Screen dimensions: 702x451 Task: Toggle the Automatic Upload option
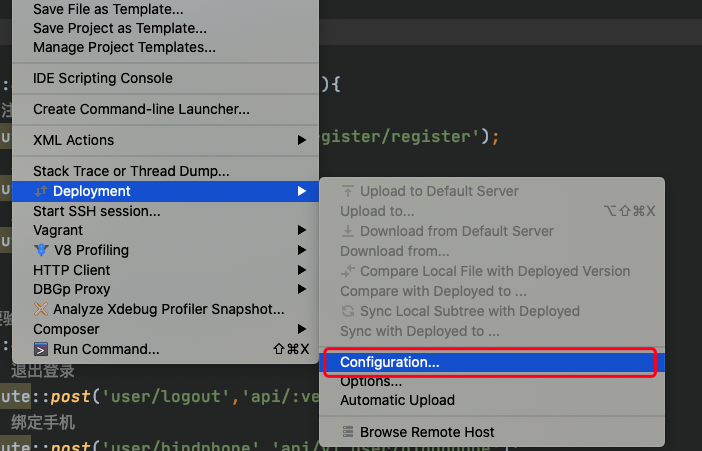point(397,400)
